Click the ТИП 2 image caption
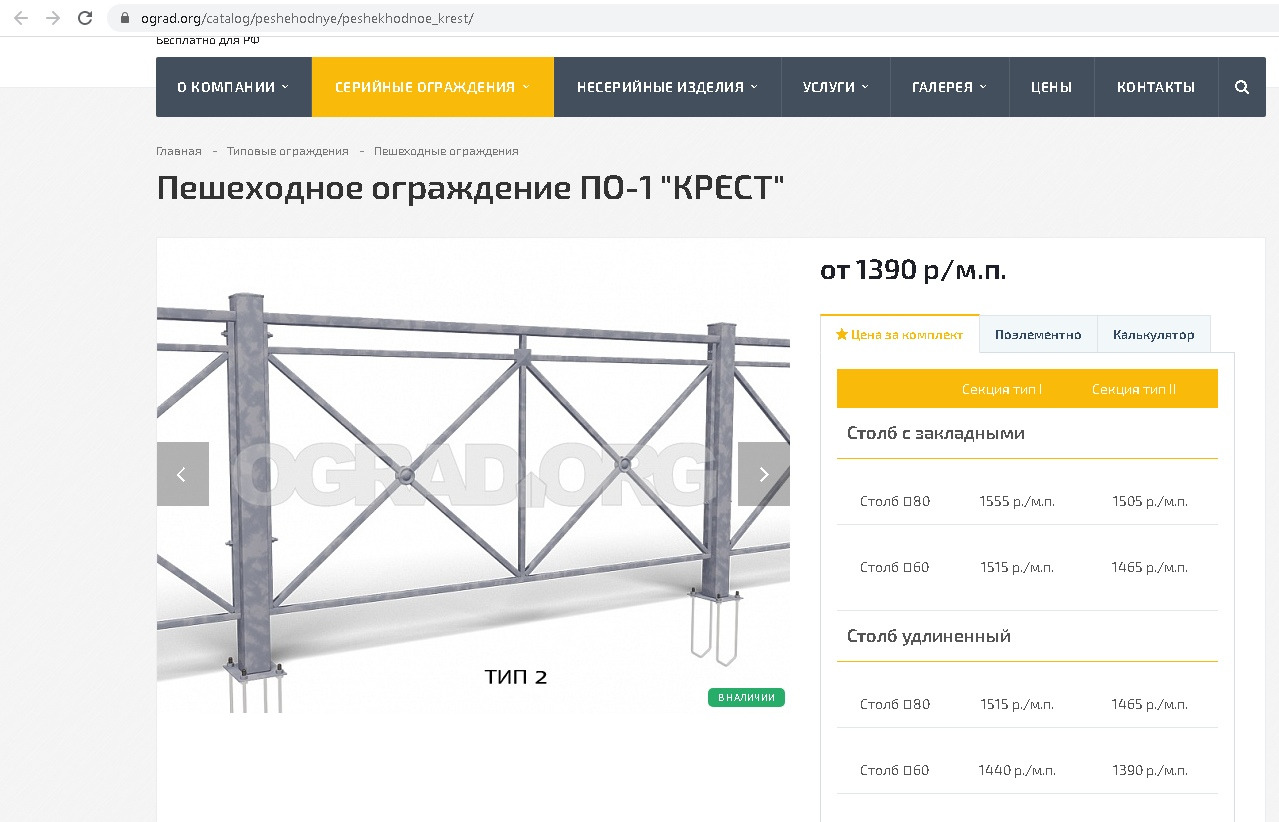 tap(516, 677)
